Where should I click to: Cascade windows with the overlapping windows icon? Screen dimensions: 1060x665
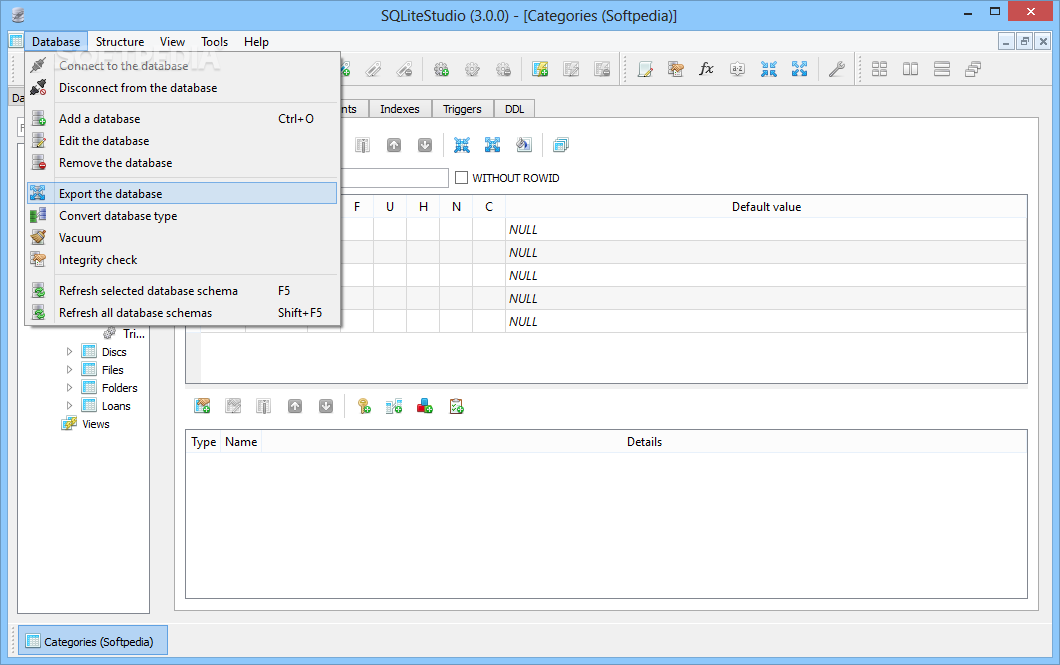pos(973,69)
